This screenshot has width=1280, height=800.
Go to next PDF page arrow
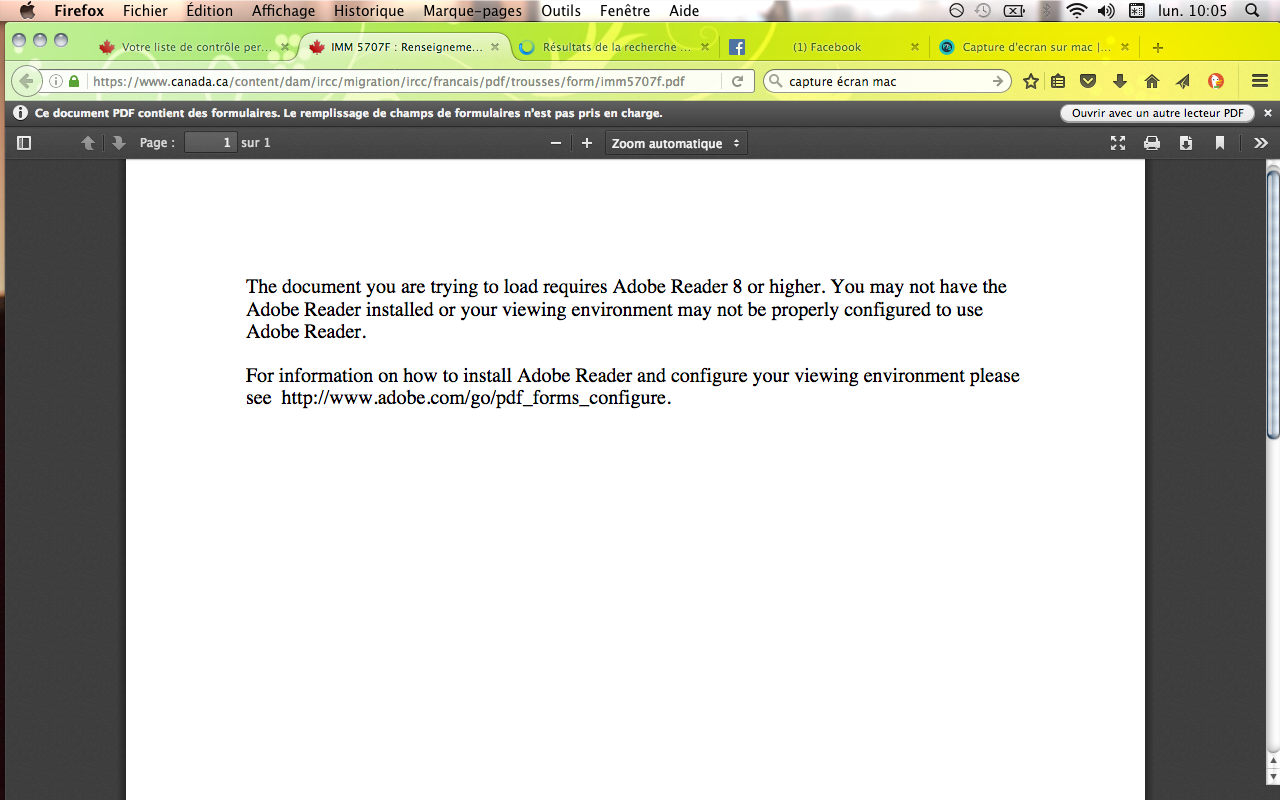click(x=118, y=143)
